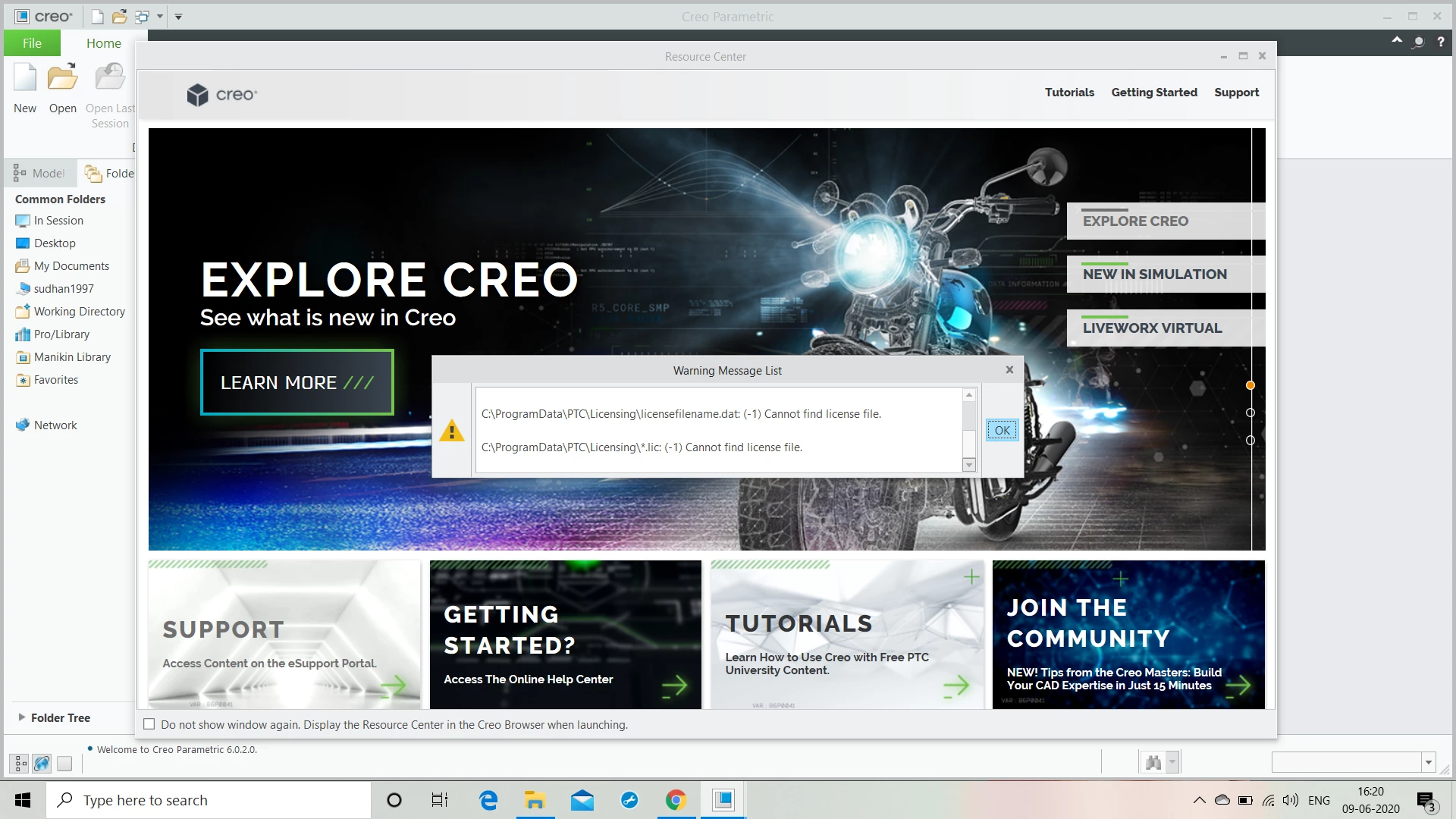Click the Network icon in folder list
The height and width of the screenshot is (819, 1456).
pos(23,425)
